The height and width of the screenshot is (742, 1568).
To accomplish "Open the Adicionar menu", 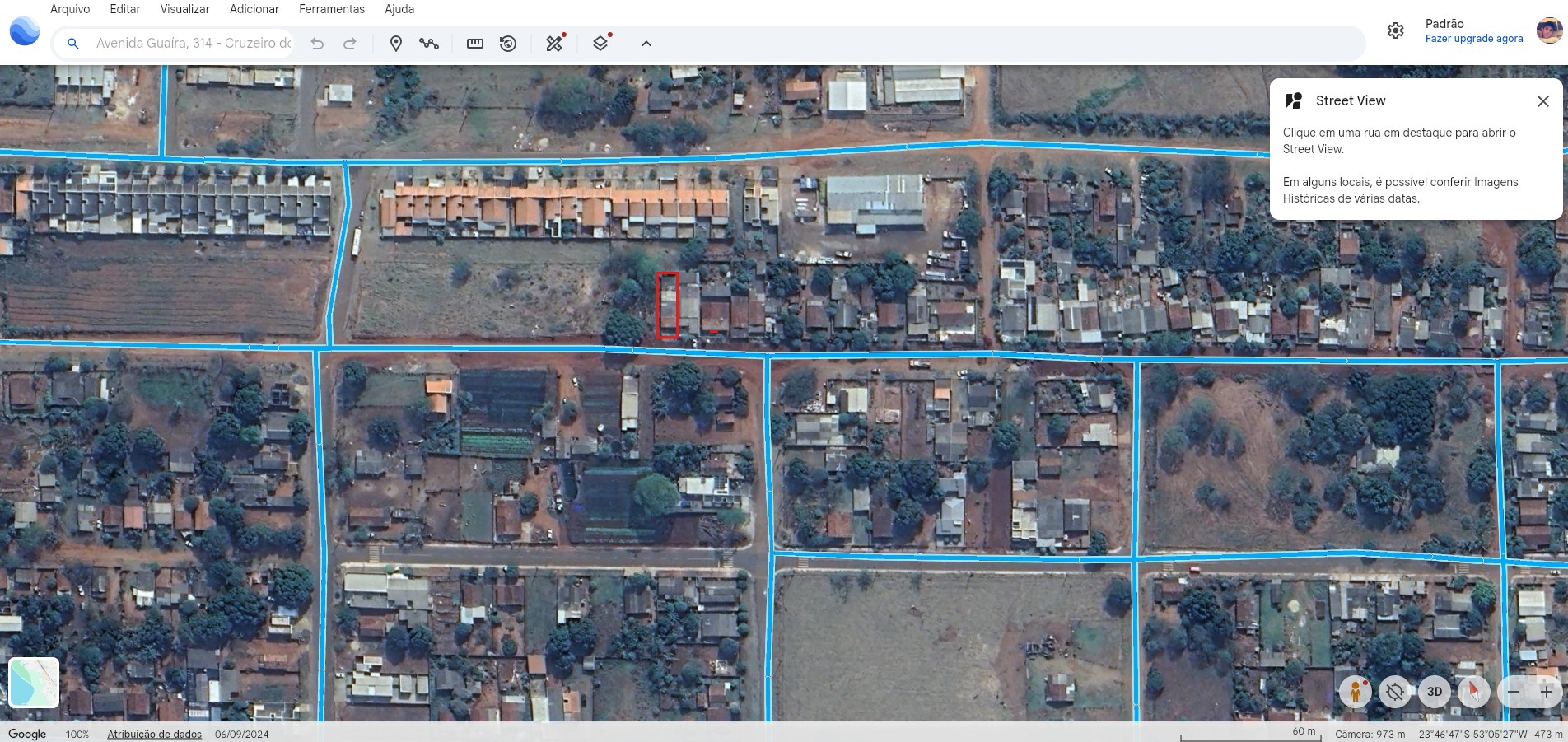I will click(x=254, y=9).
